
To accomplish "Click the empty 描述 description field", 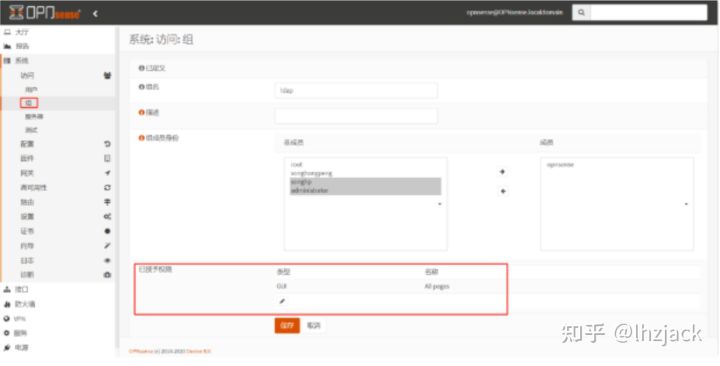I will [x=356, y=116].
